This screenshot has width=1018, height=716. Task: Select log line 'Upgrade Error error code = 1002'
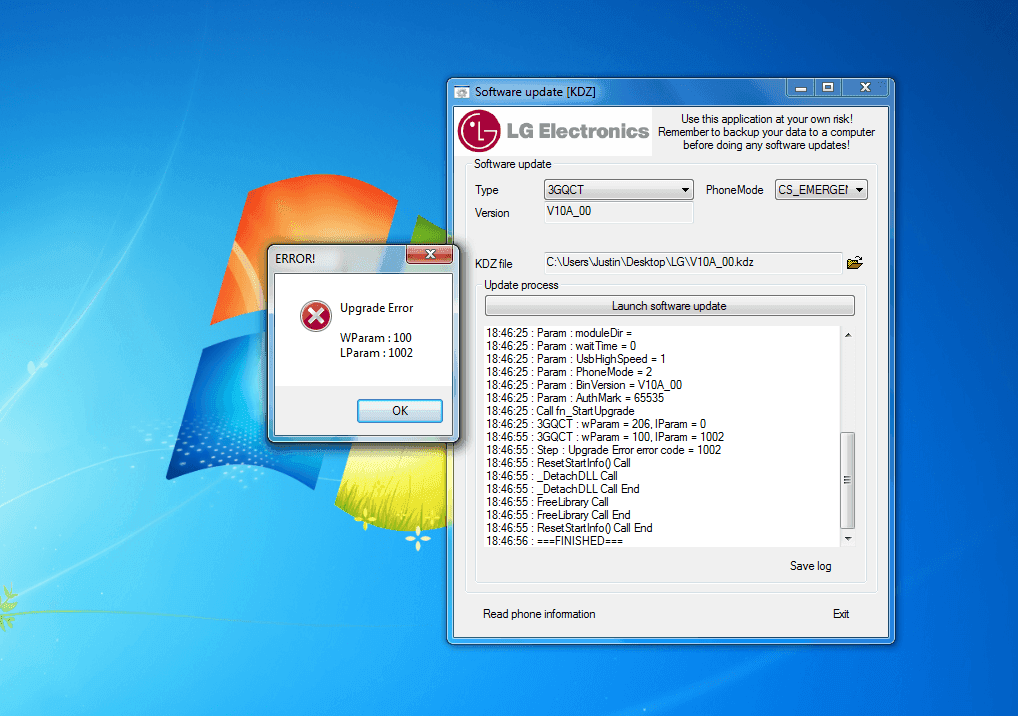603,450
